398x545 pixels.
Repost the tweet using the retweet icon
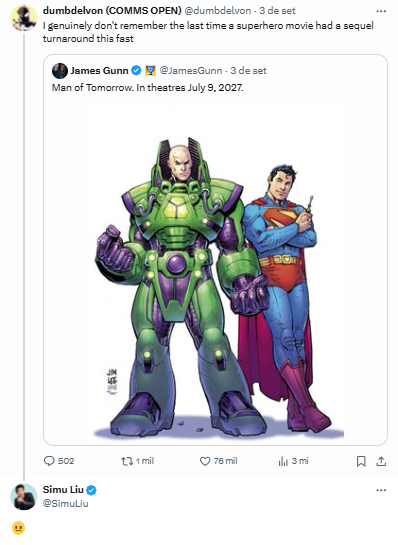point(127,461)
